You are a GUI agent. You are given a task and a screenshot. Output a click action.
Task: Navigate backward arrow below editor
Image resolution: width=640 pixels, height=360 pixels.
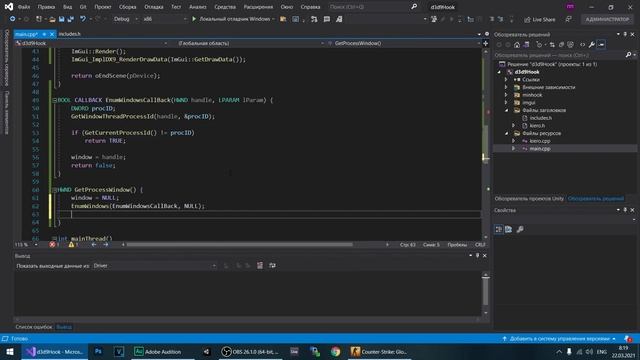[x=94, y=245]
